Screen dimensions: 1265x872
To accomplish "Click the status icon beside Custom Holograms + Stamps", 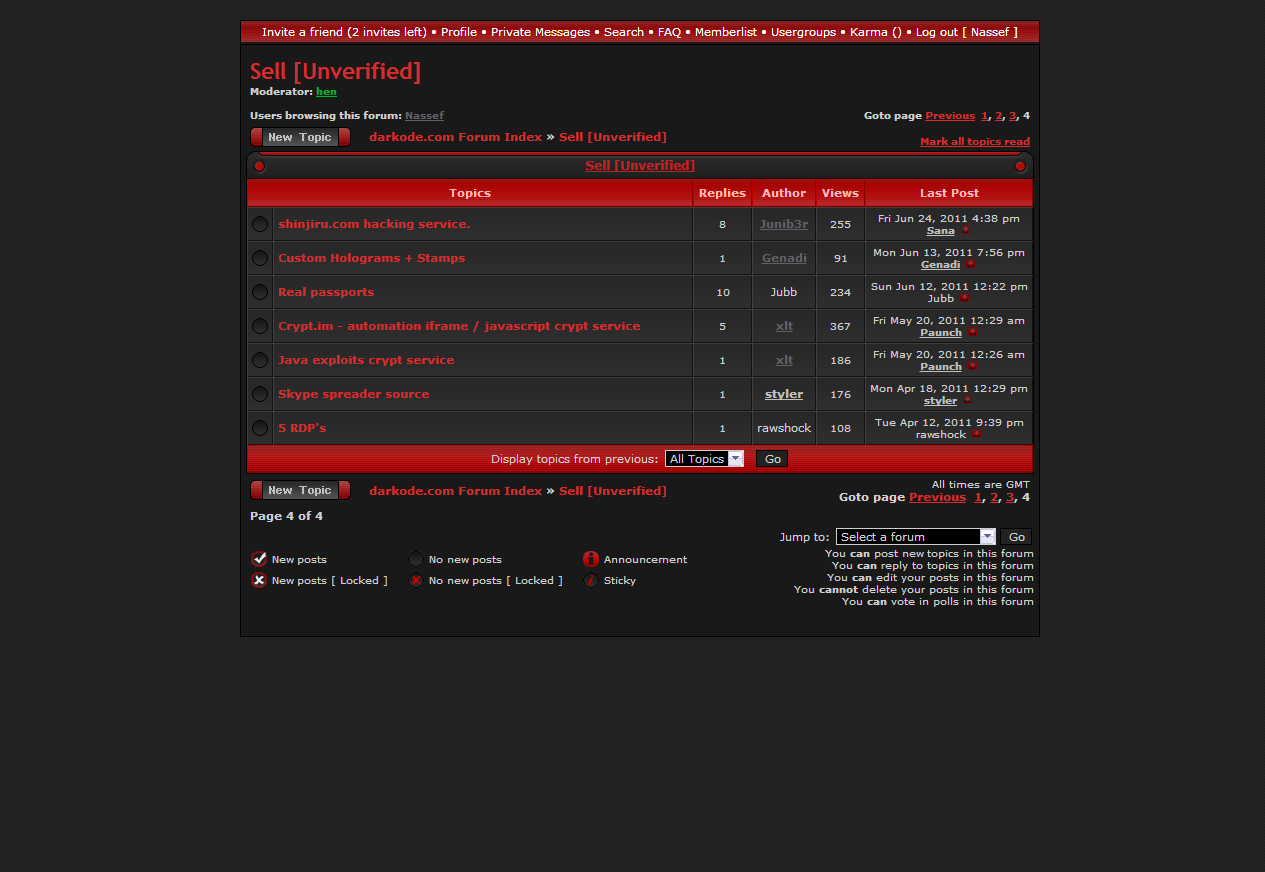I will click(260, 258).
